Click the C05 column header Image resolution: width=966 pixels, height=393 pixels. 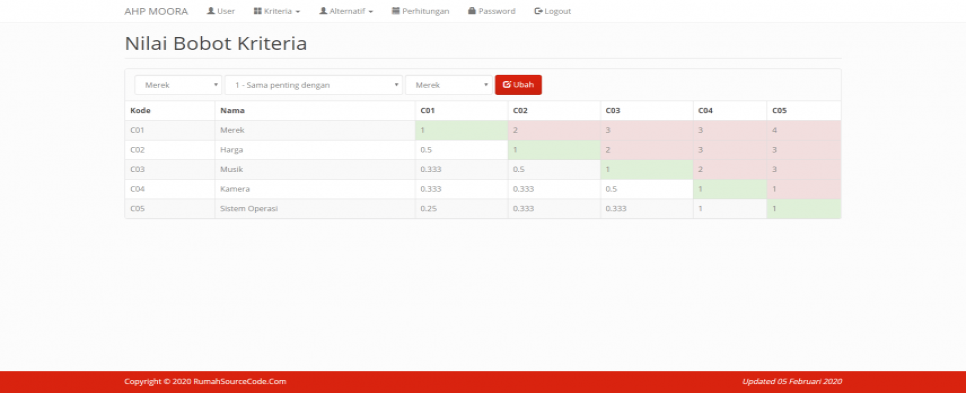(803, 111)
